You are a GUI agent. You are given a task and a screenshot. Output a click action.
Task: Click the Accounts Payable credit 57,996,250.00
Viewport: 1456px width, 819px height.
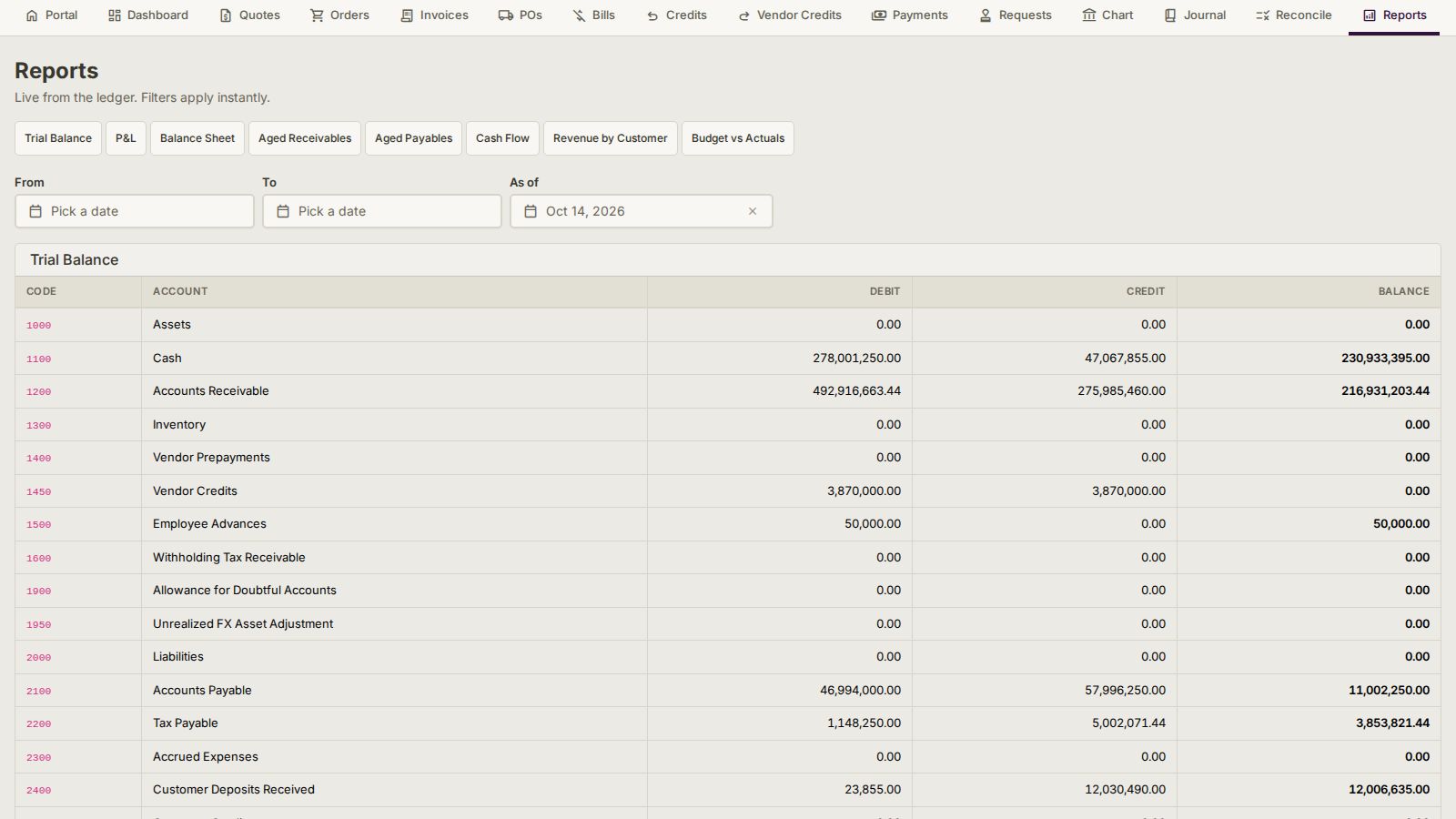(x=1125, y=690)
